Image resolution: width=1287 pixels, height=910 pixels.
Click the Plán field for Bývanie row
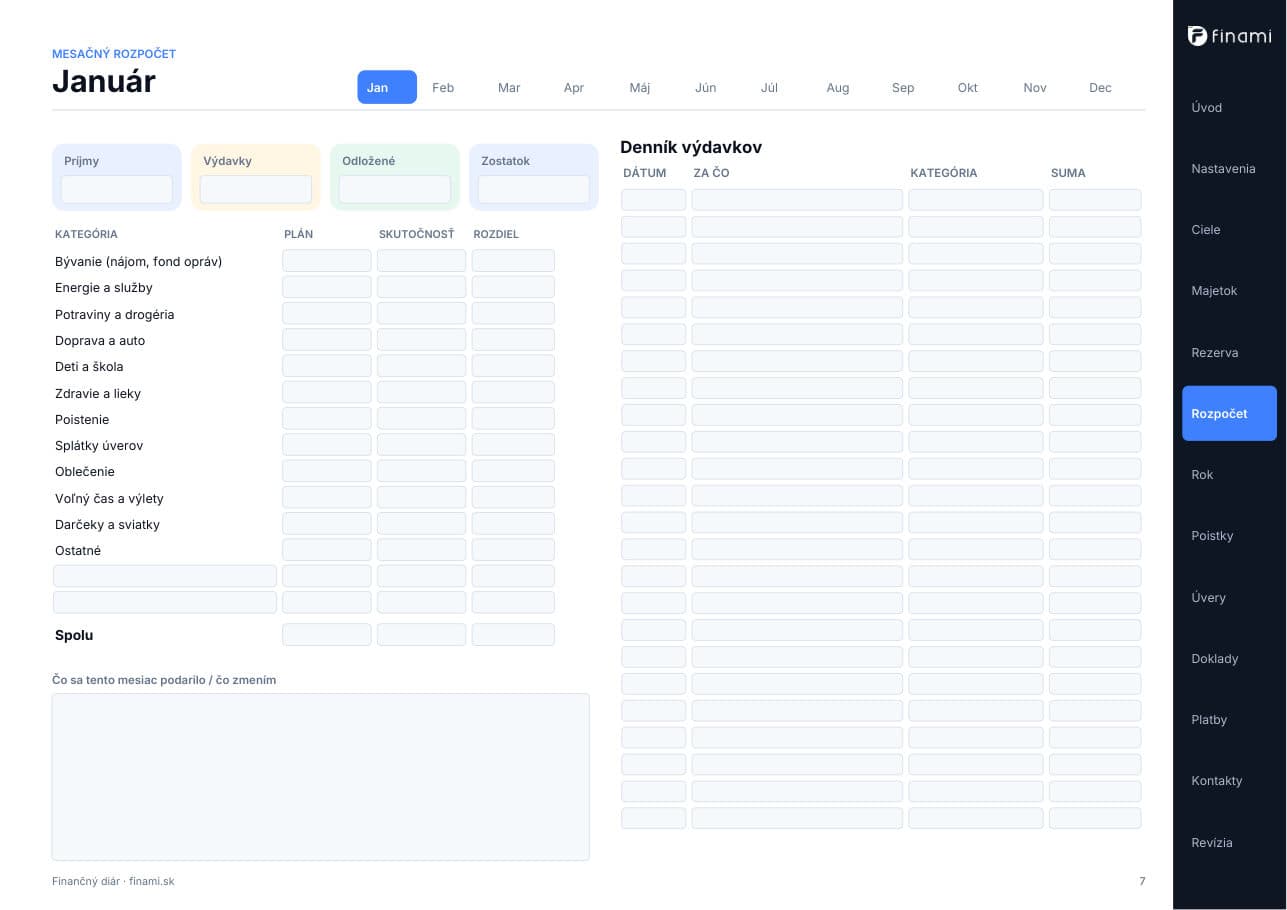[x=327, y=261]
